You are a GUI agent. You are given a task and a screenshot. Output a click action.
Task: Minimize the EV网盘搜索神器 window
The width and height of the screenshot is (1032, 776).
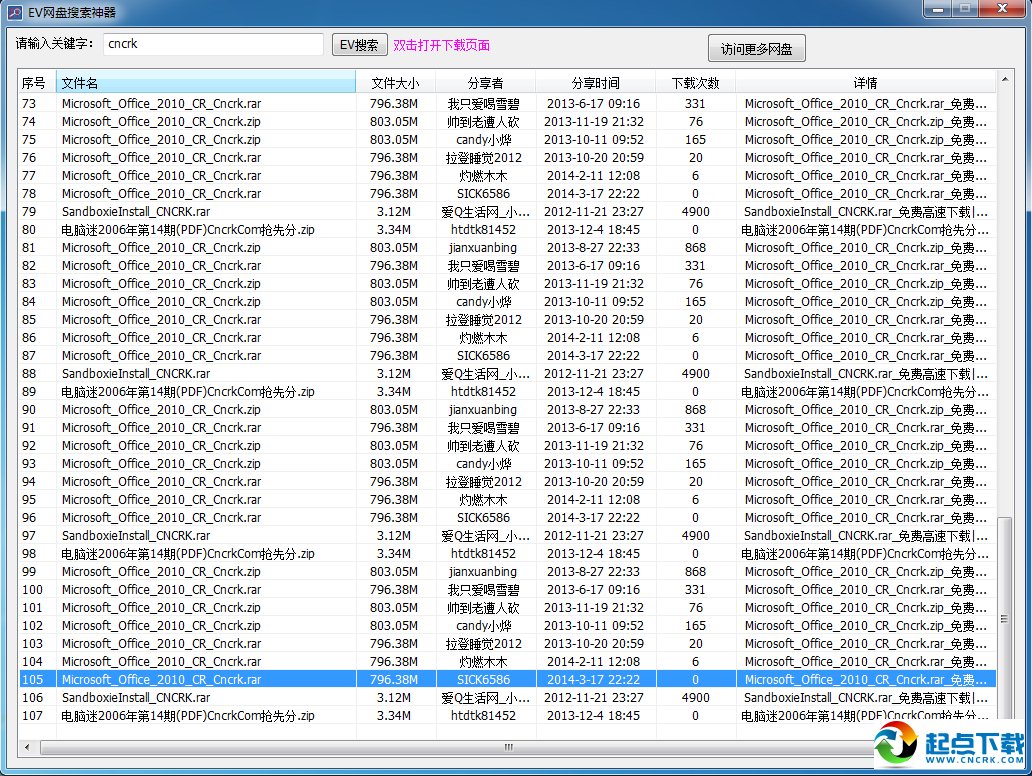(936, 9)
